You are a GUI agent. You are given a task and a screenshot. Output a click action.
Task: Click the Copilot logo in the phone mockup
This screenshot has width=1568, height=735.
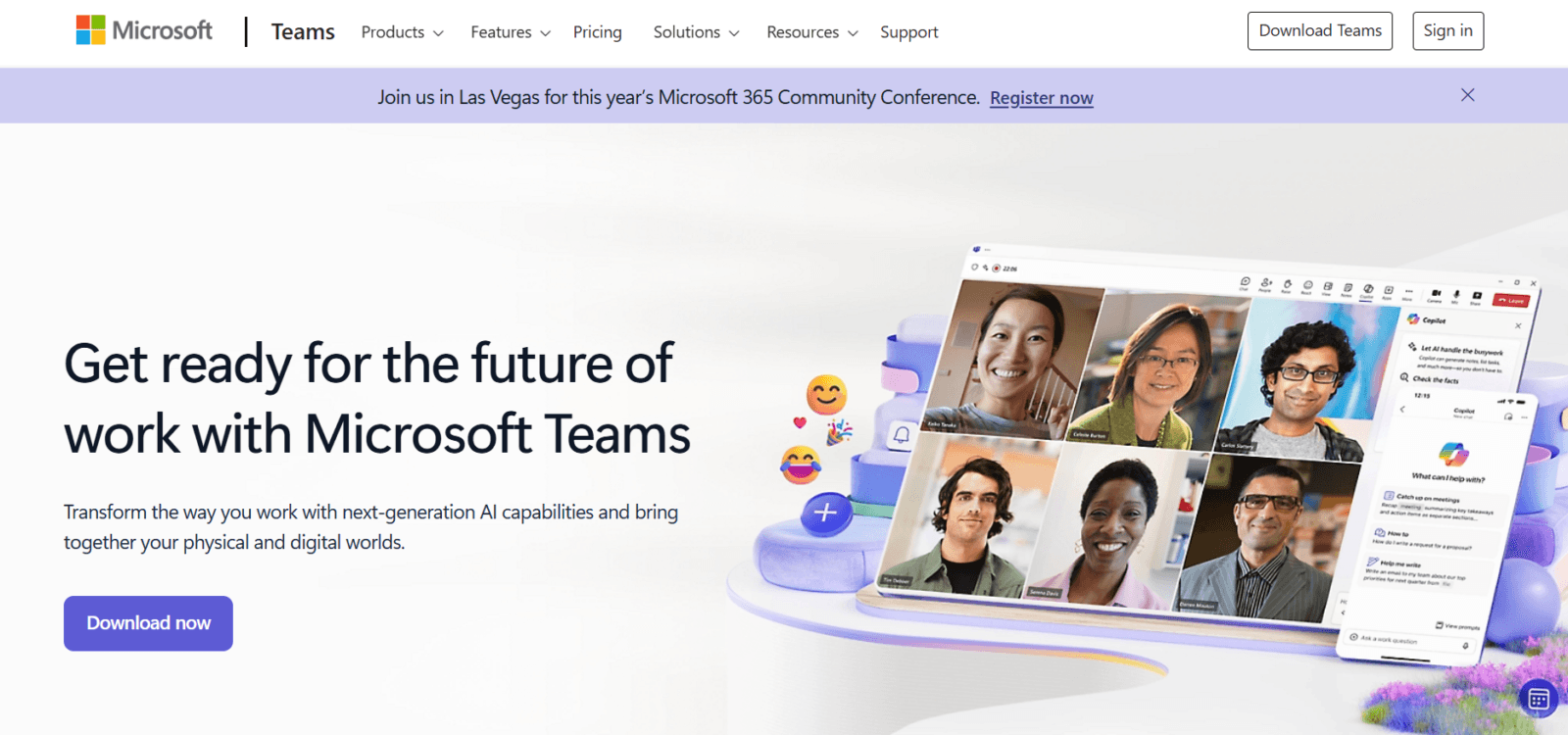(x=1453, y=454)
